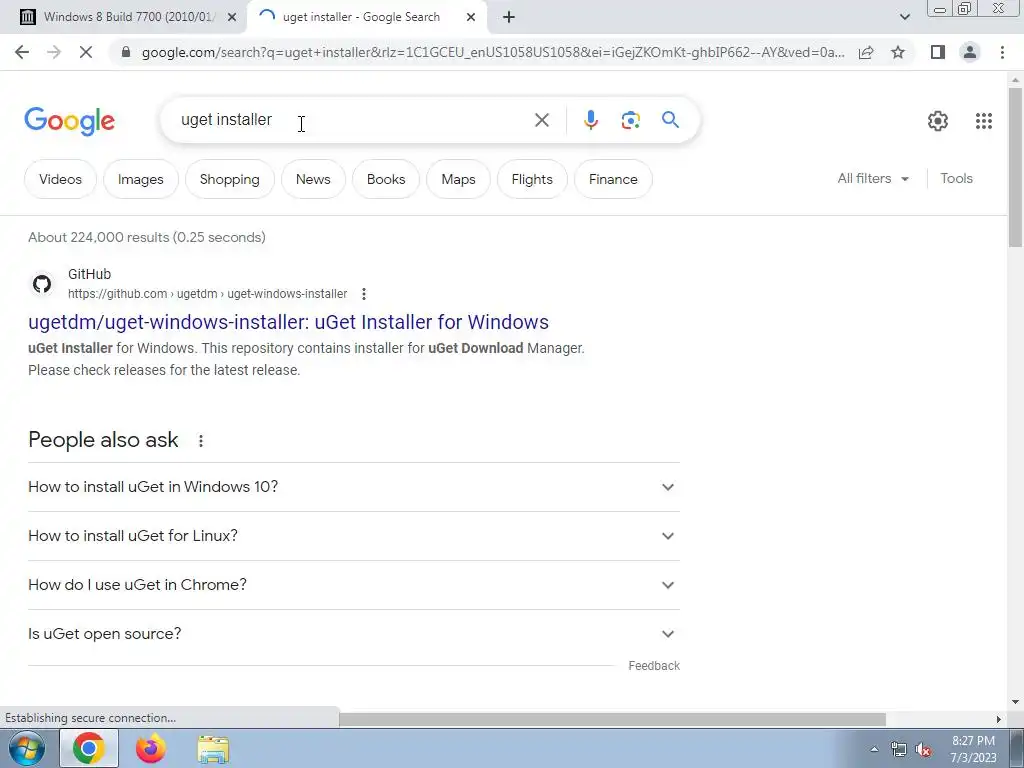Click the GitHub site name text
This screenshot has height=768, width=1024.
point(89,274)
